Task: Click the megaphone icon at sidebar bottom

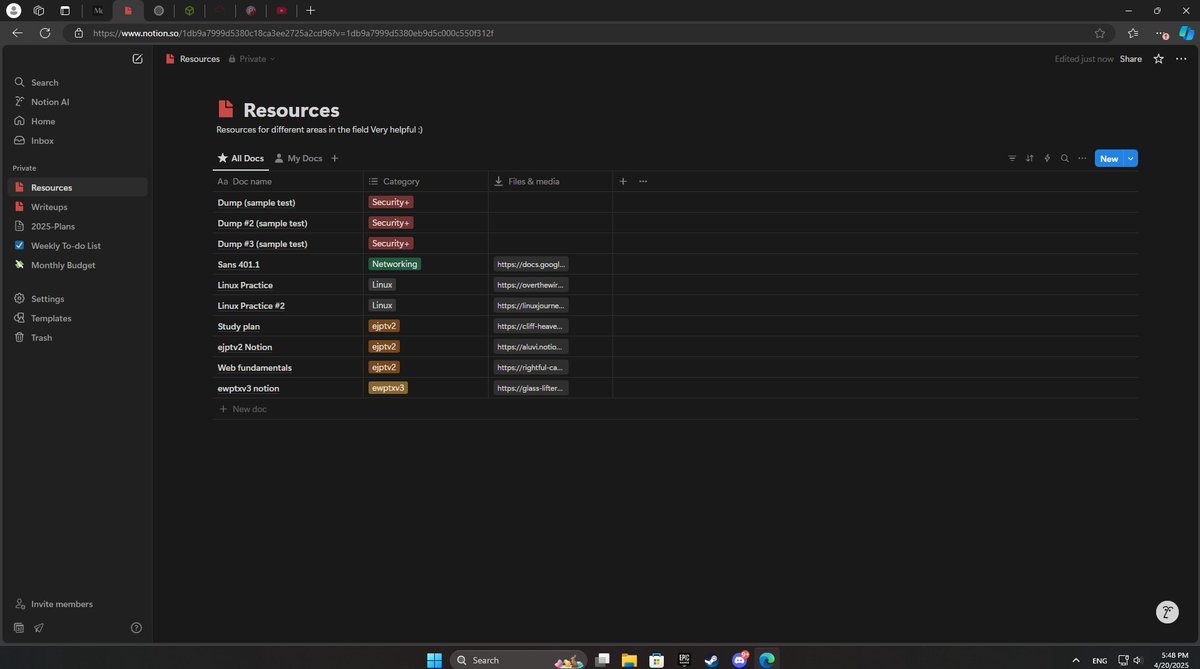Action: click(x=39, y=628)
